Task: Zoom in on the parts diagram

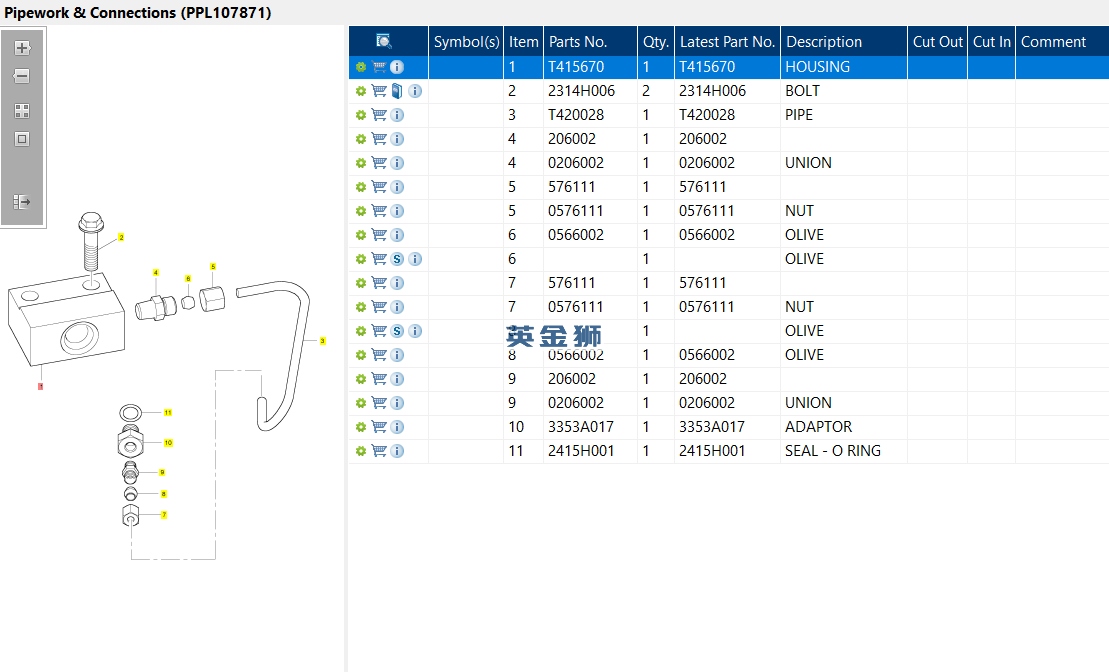Action: click(x=22, y=48)
